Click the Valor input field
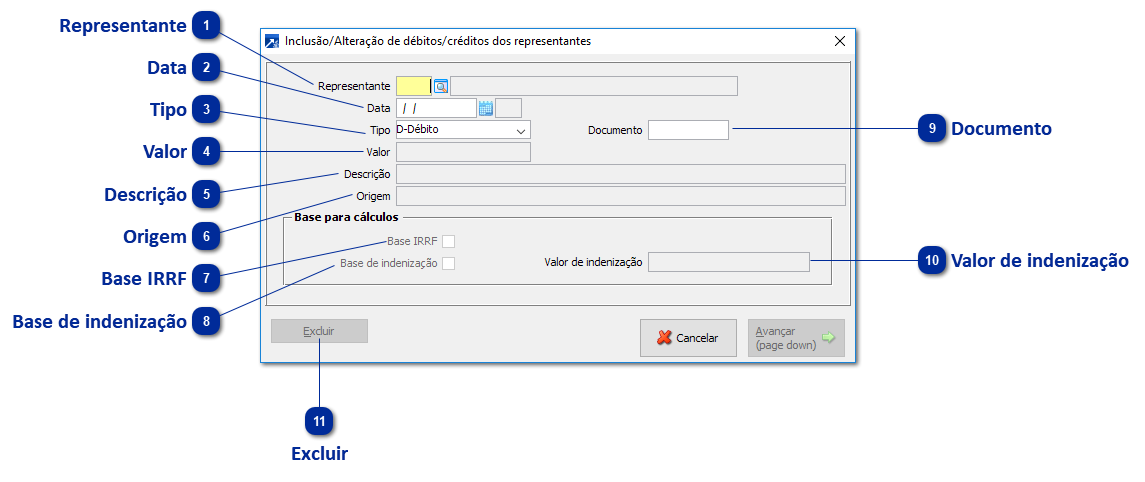 coord(463,152)
